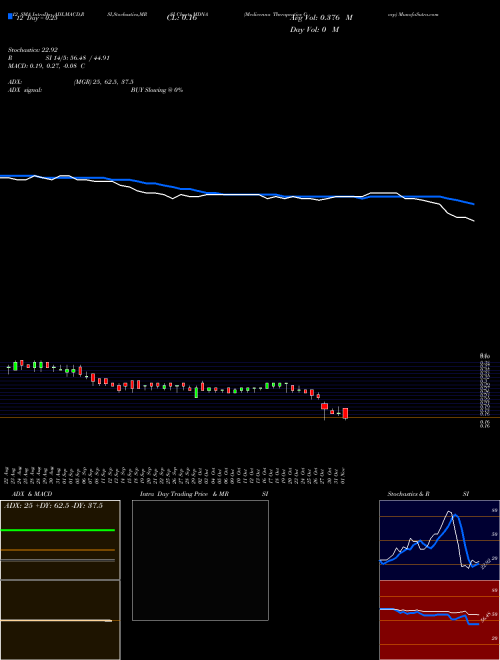The image size is (500, 660).
Task: Click the tall green candle in the price chart
Action: click(x=196, y=393)
